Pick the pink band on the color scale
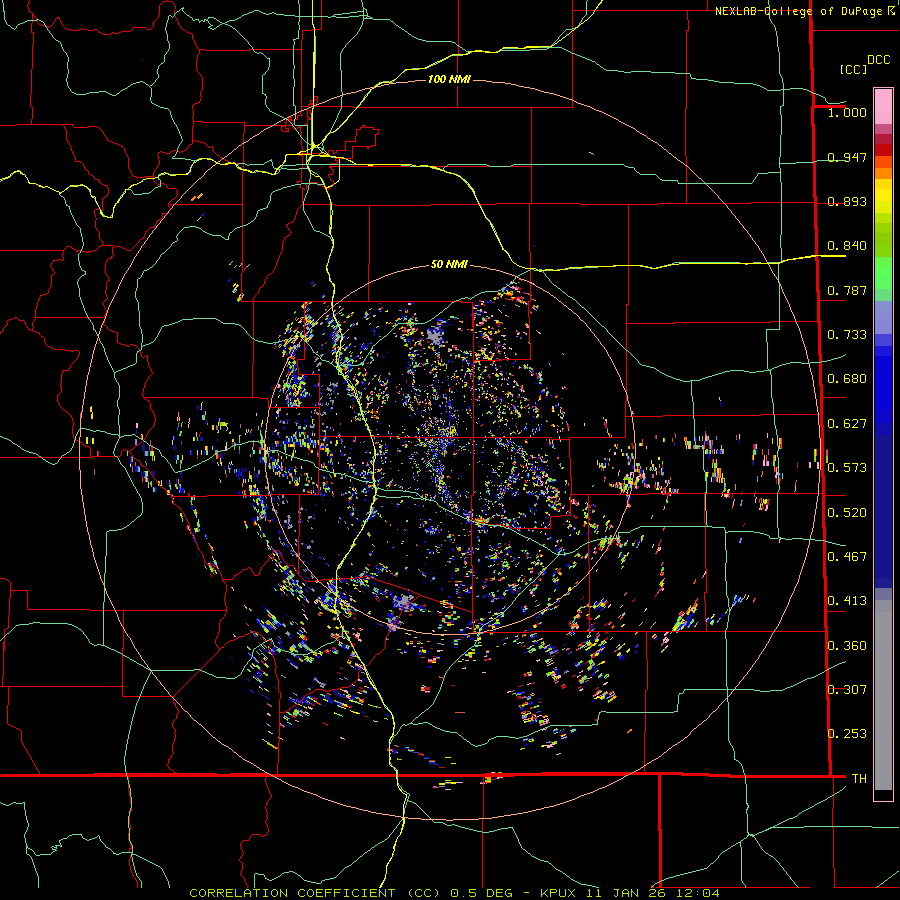The width and height of the screenshot is (900, 900). click(x=883, y=106)
